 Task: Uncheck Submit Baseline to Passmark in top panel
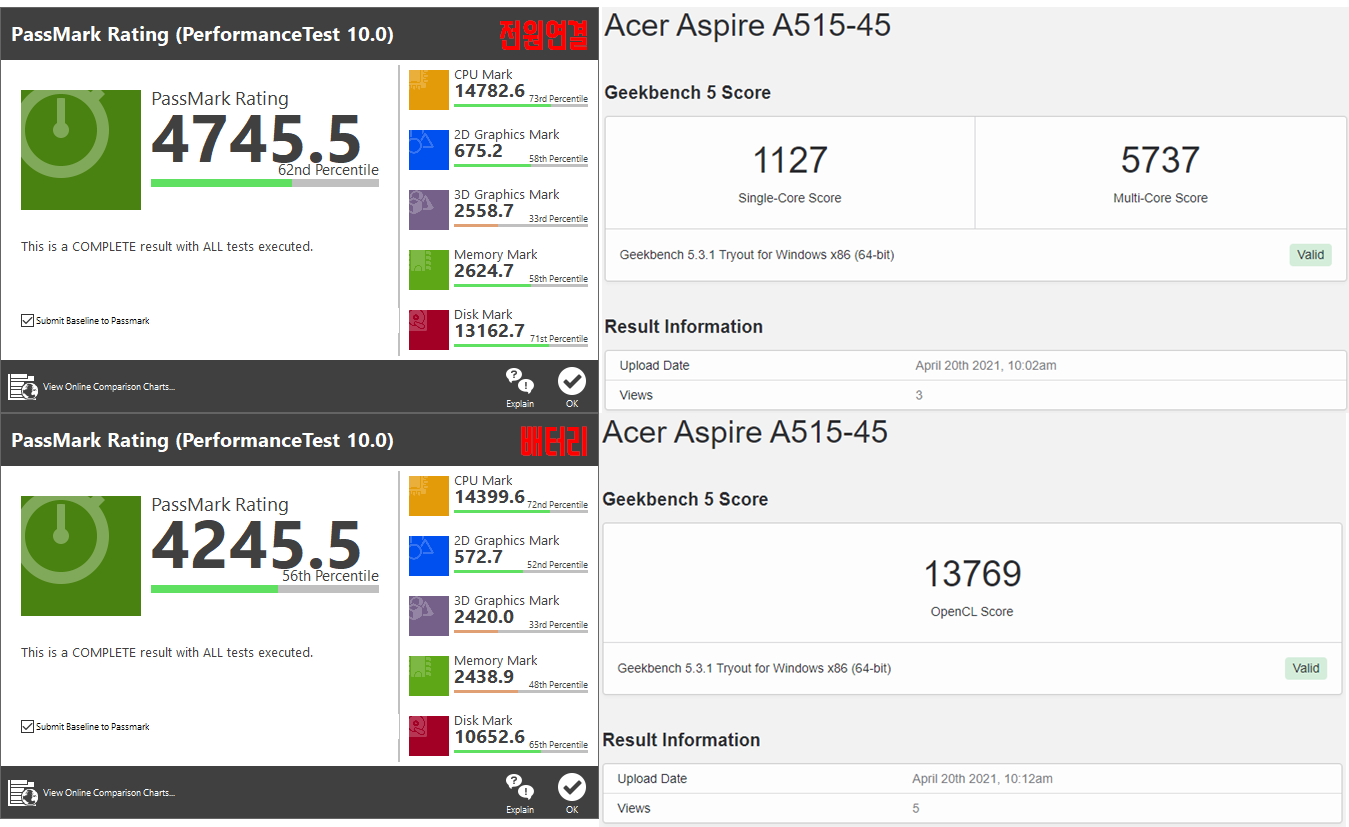point(27,321)
